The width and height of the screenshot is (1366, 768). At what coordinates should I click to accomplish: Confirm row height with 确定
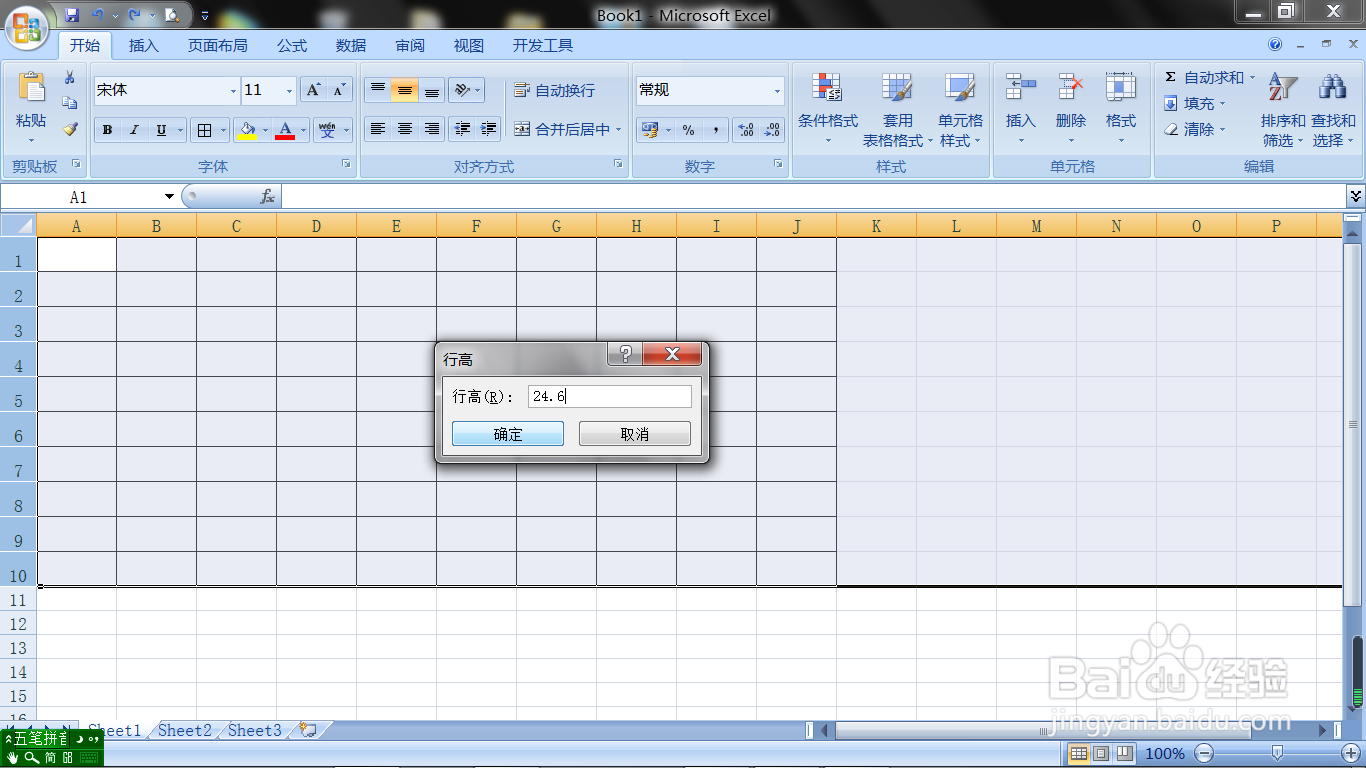(x=508, y=434)
